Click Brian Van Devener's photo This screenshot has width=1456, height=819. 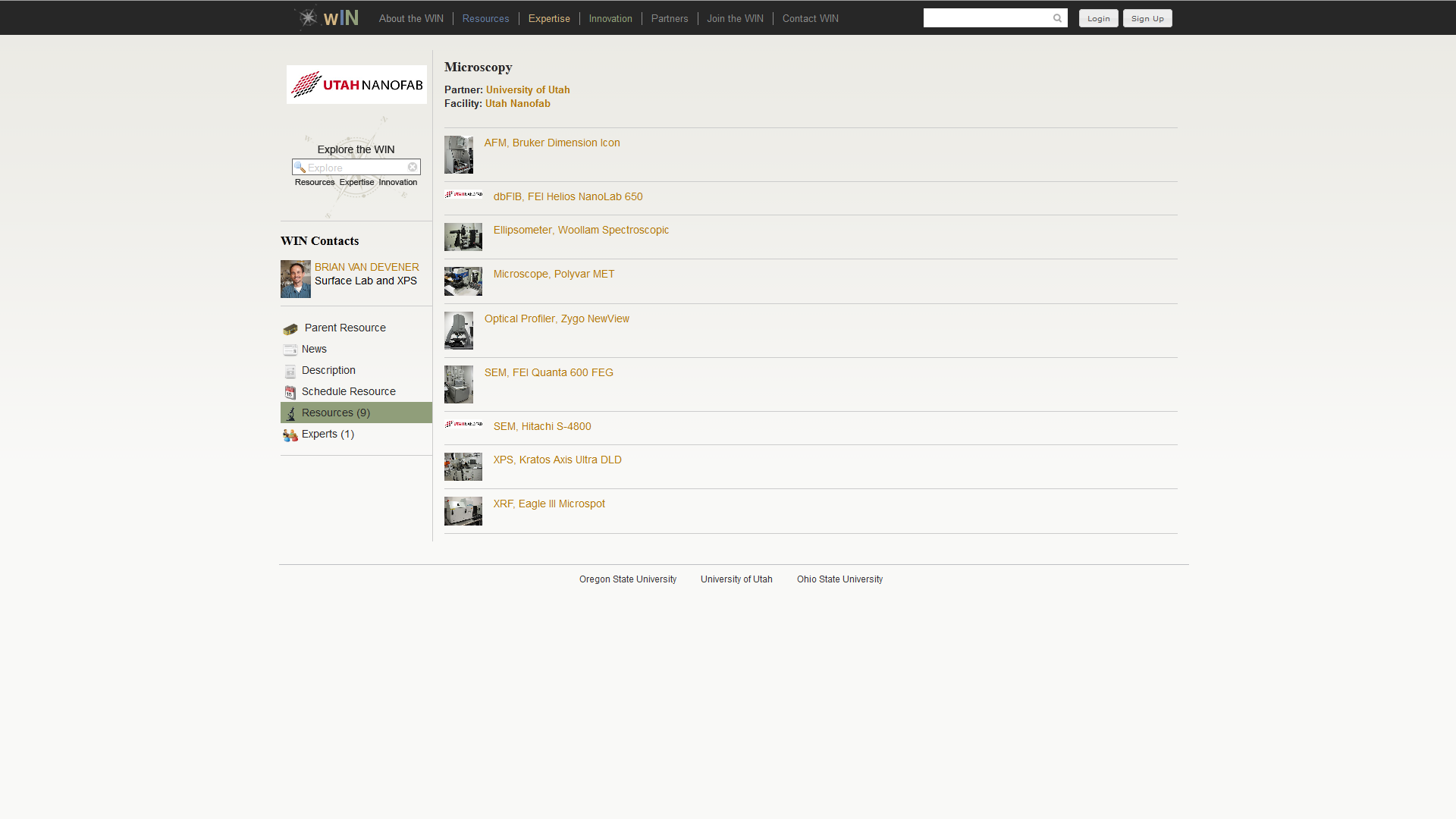coord(296,279)
